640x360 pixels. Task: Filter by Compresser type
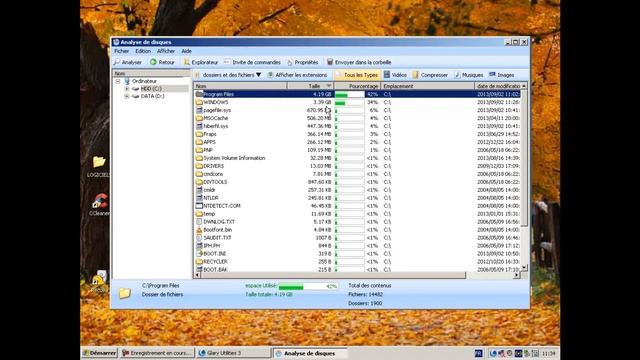[x=430, y=75]
